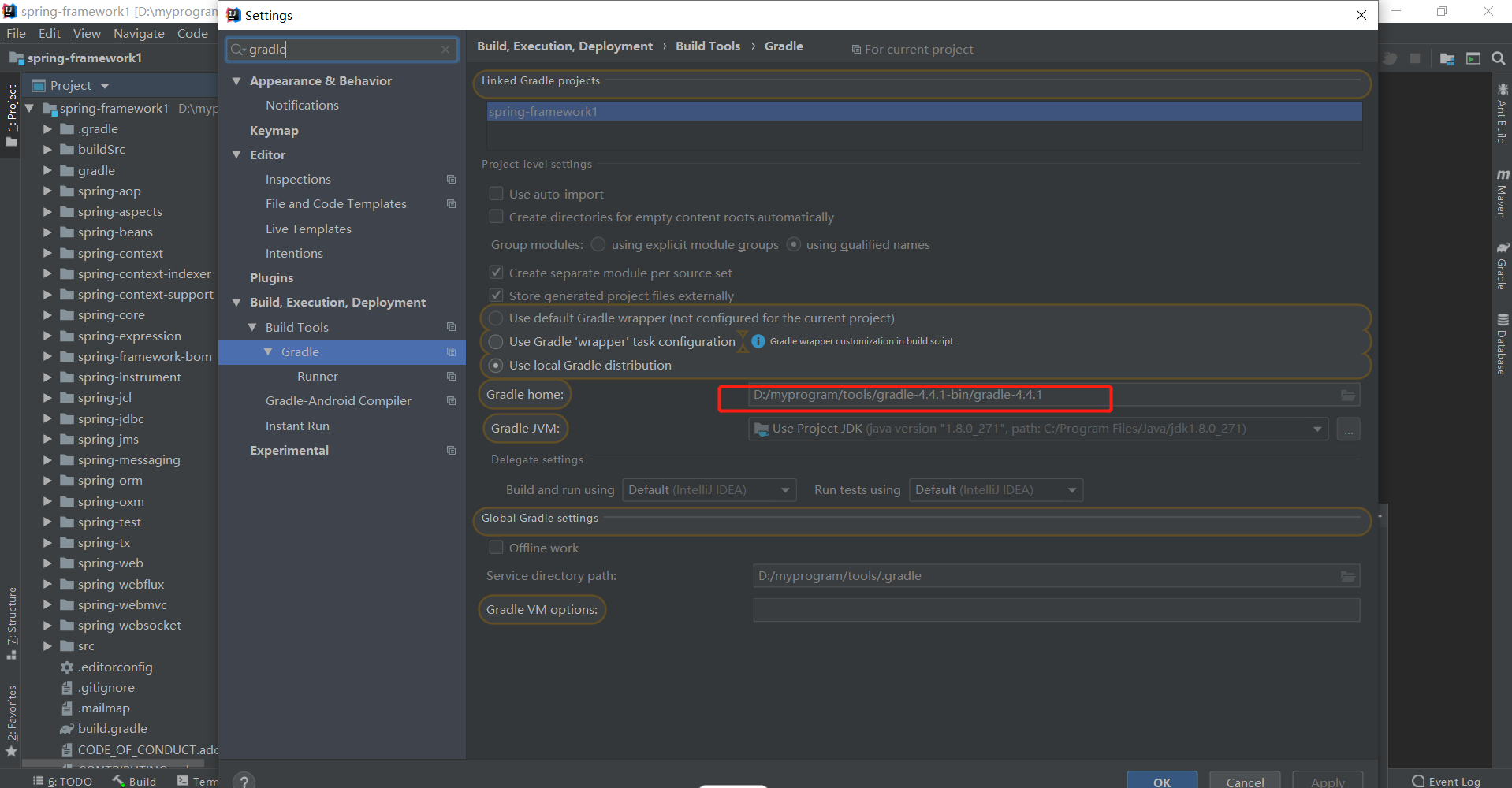Expand spring-webmvc folder in project tree
The image size is (1512, 788).
47,605
